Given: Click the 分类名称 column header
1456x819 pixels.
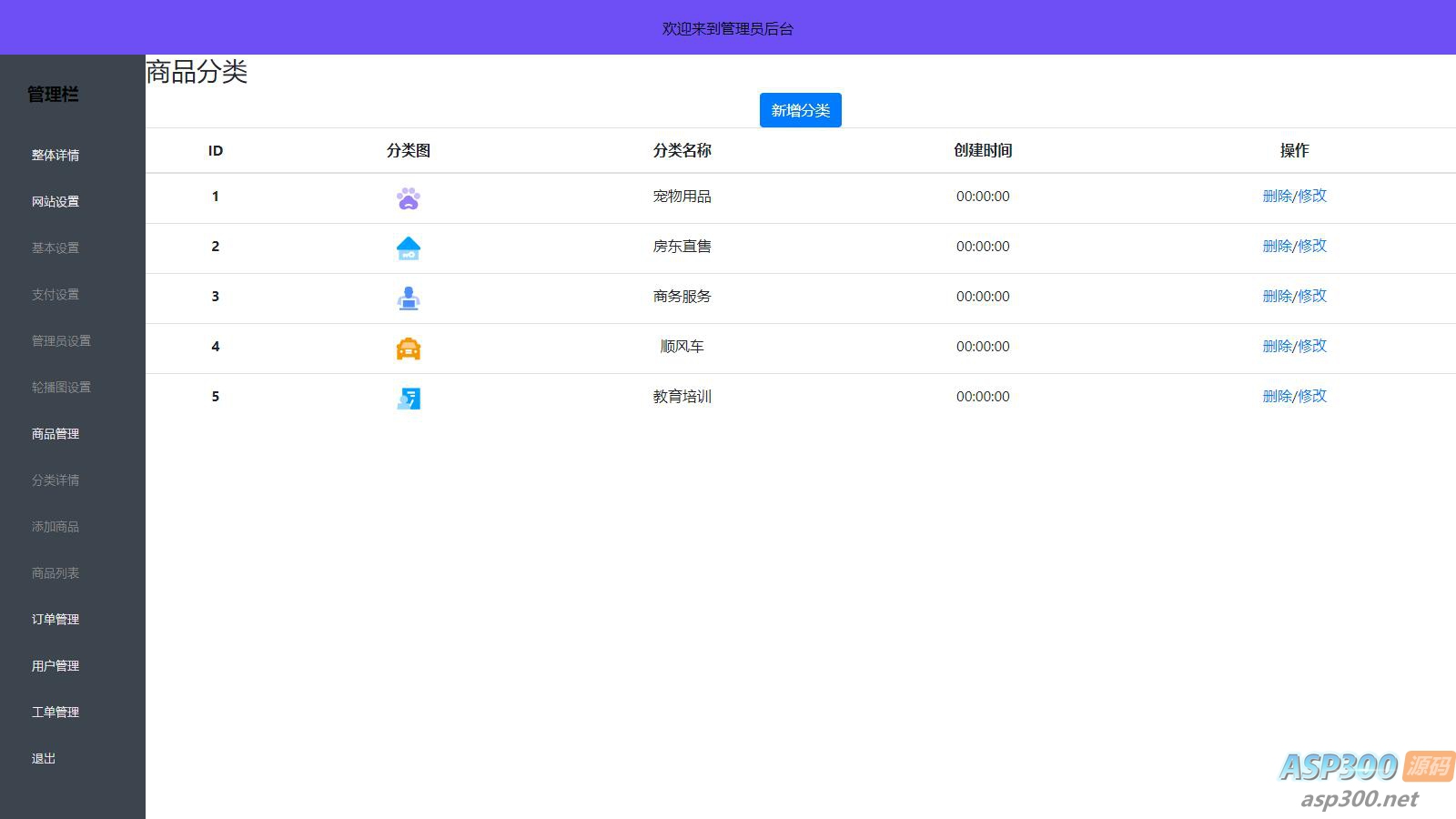Looking at the screenshot, I should point(682,150).
